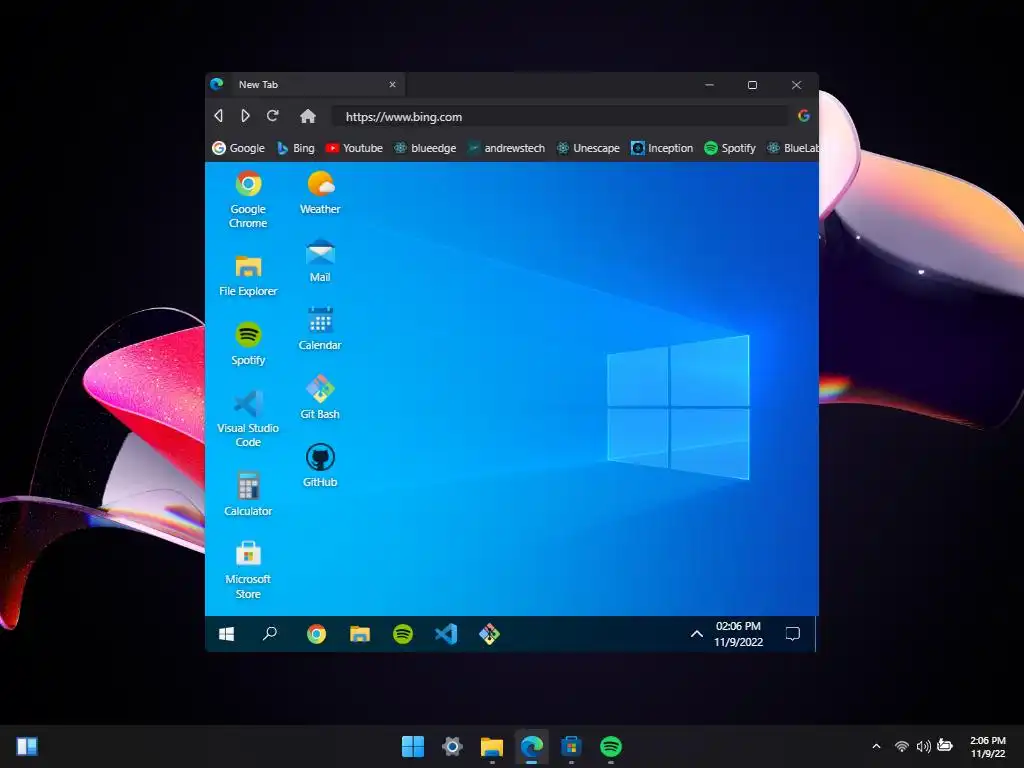The image size is (1024, 768).
Task: Open File Explorer from inner taskbar
Action: (360, 634)
